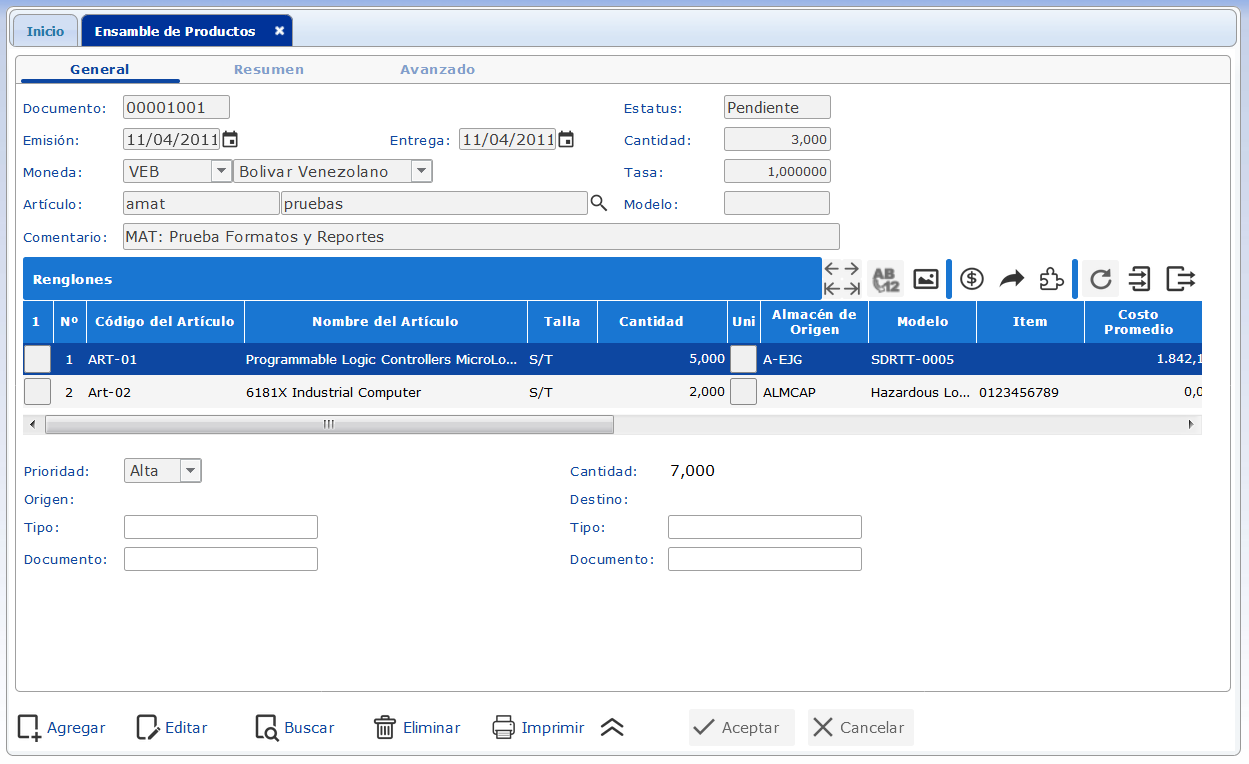Click the Comentario text field
This screenshot has width=1249, height=764.
(481, 237)
